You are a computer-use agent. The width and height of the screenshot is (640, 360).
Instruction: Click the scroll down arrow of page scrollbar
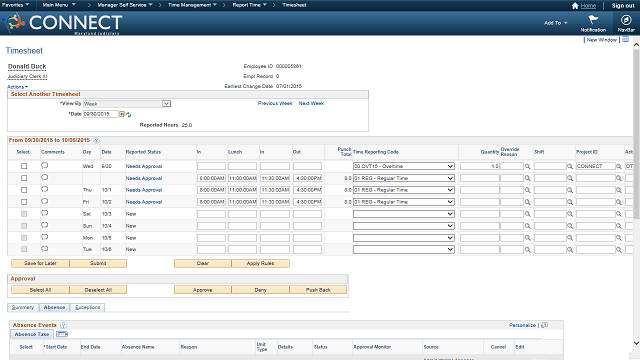(636, 343)
